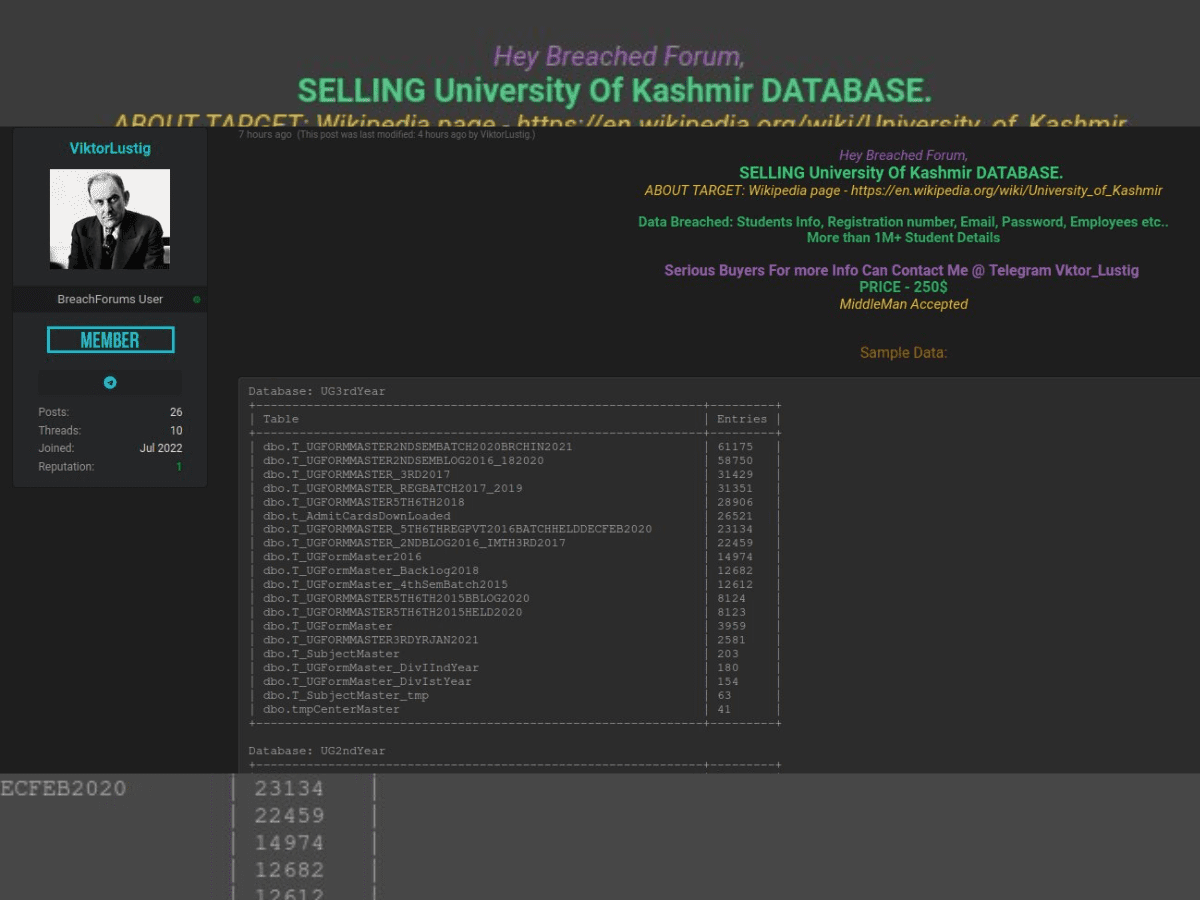Click the BreachForums User title label
Image resolution: width=1200 pixels, height=900 pixels.
(110, 300)
